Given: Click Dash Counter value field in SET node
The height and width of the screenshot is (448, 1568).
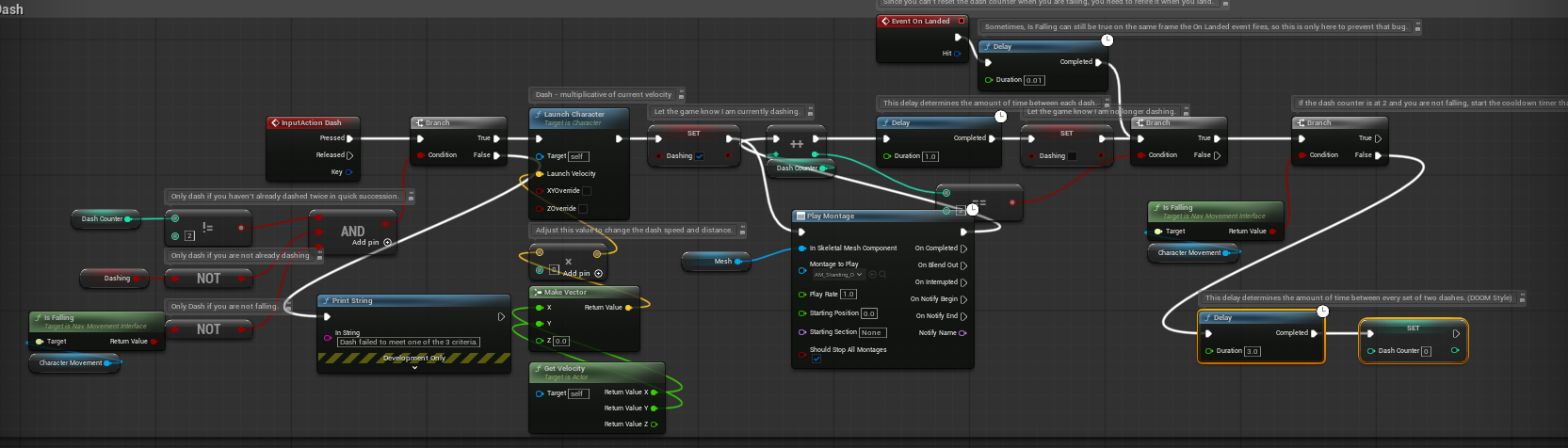Looking at the screenshot, I should (1427, 351).
